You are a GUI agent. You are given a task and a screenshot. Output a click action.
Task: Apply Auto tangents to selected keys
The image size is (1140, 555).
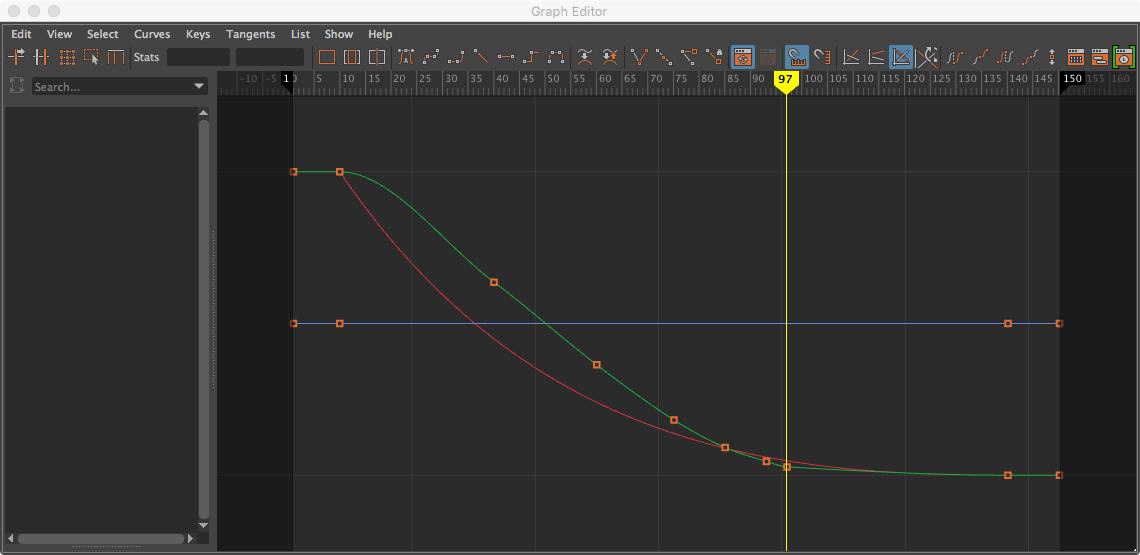[406, 57]
